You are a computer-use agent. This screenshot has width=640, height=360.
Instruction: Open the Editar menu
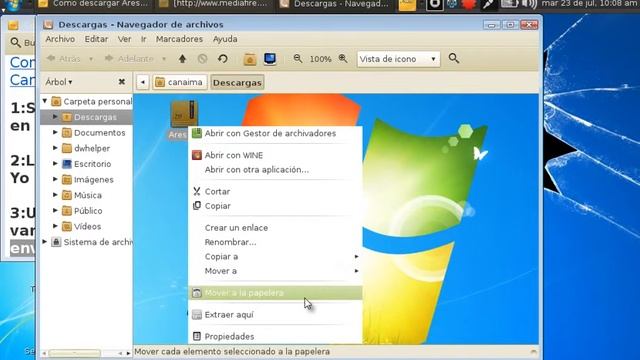[x=96, y=39]
